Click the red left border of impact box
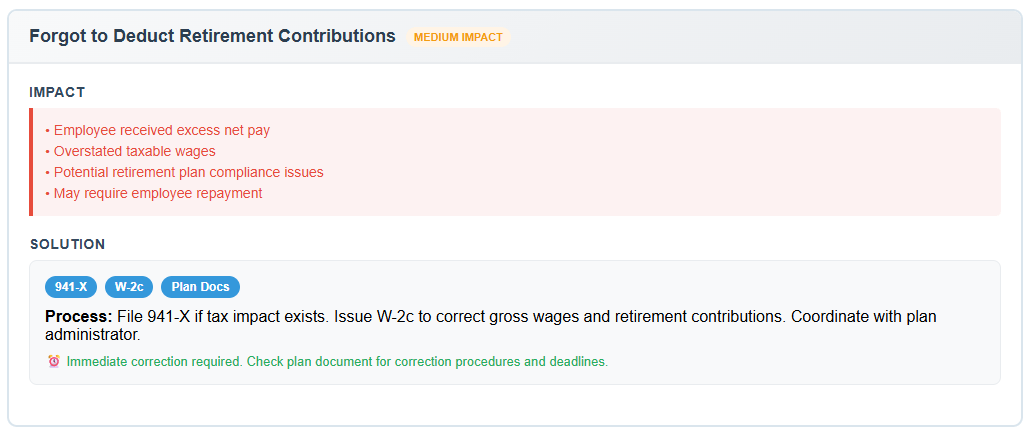The image size is (1034, 440). tap(31, 162)
